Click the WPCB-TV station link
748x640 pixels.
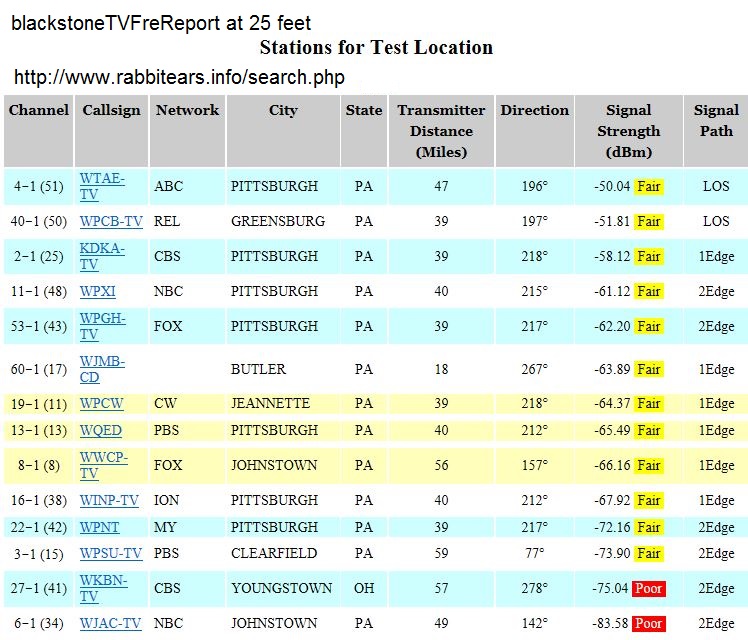[111, 221]
